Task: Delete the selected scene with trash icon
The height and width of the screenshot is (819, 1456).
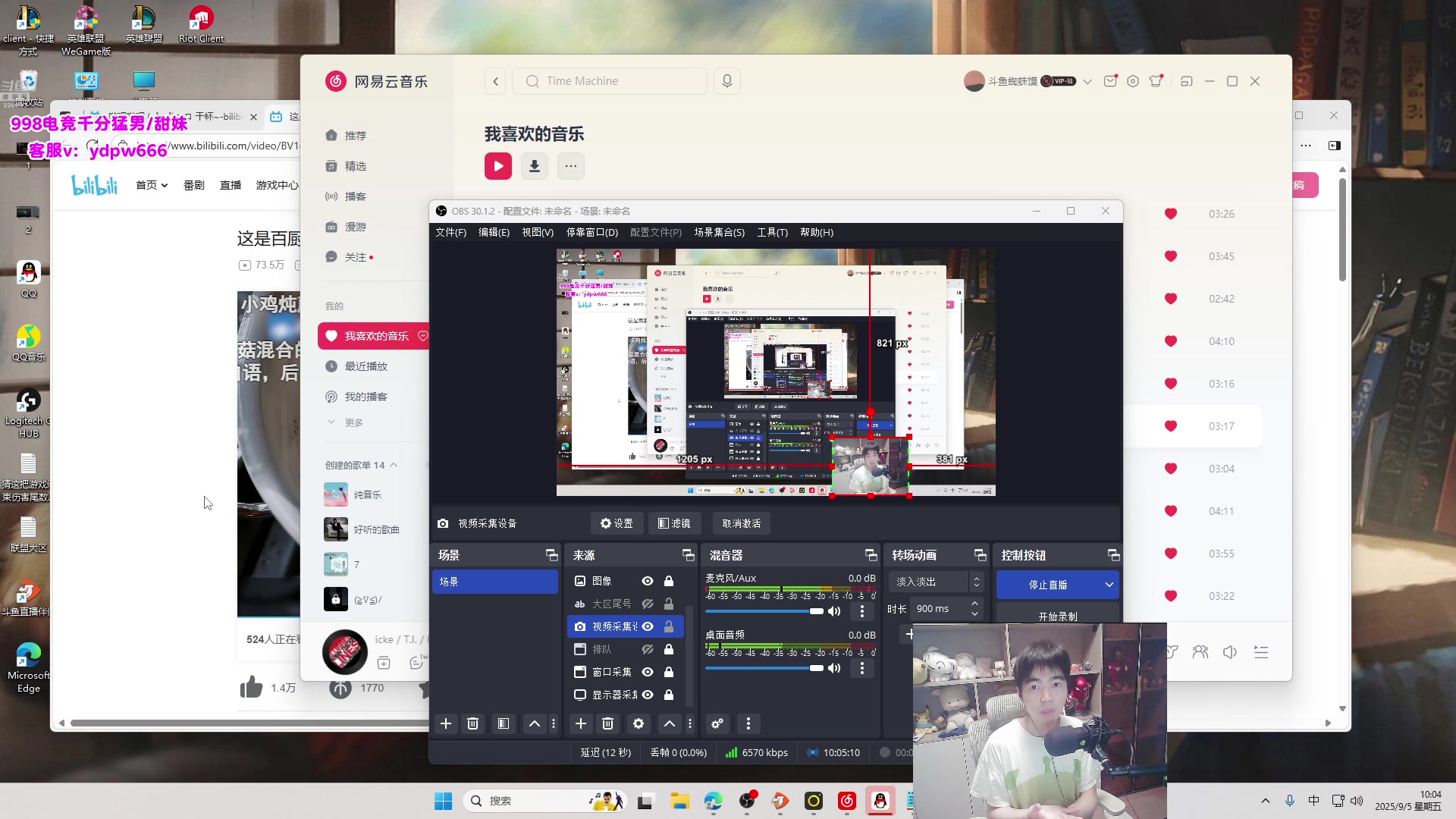Action: coord(472,723)
